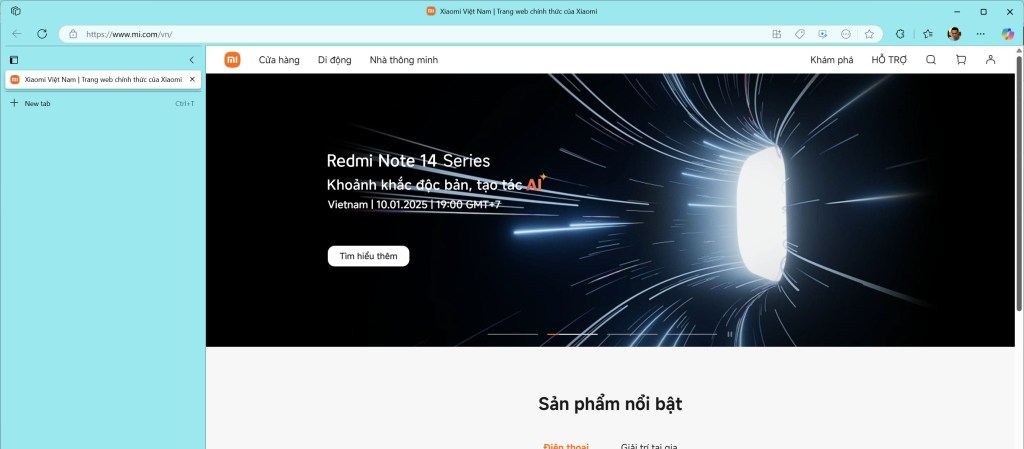Select the Giải trí tại gia product tab
The width and height of the screenshot is (1024, 449).
point(648,447)
